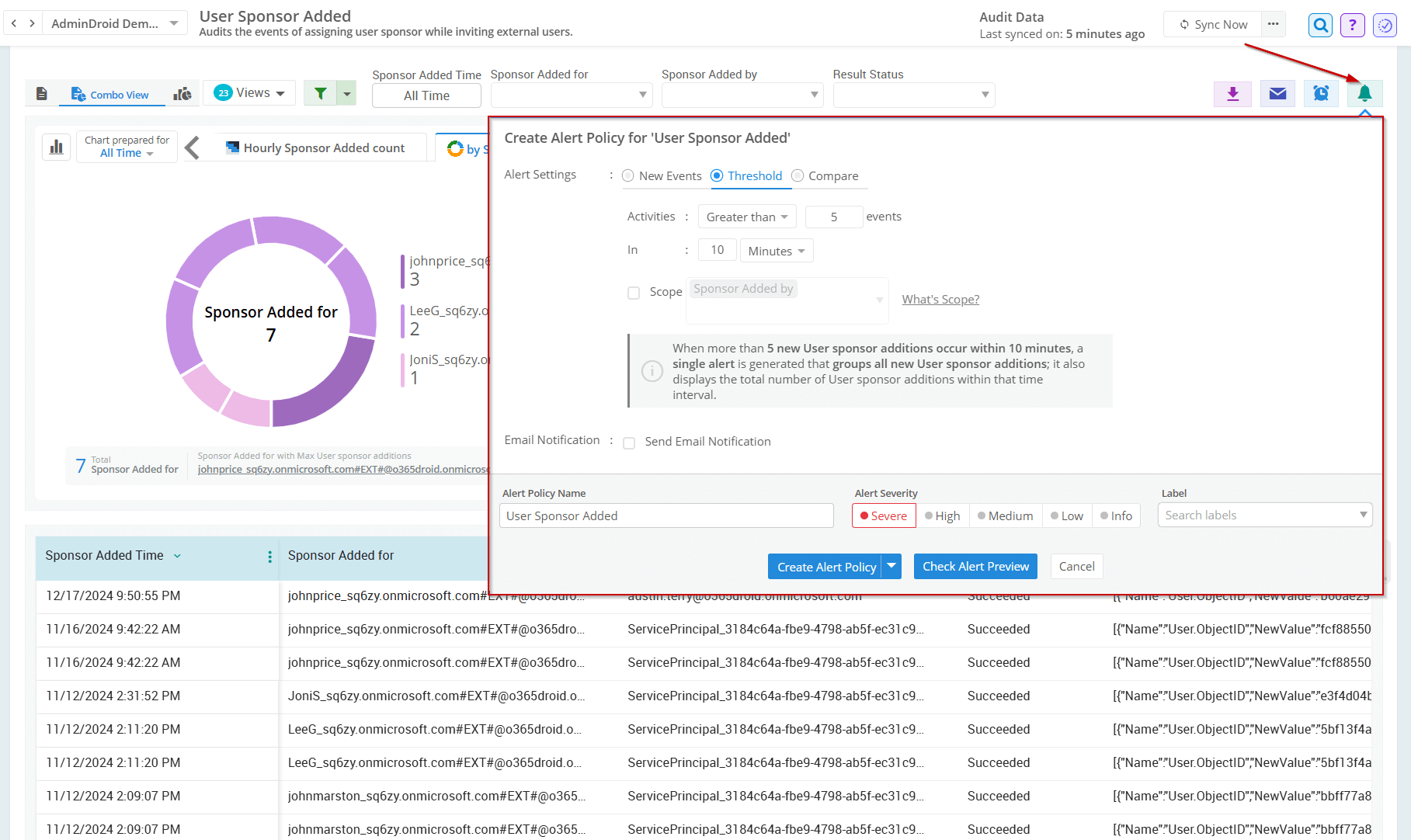Switch to chart-only view icon
The image size is (1411, 840).
click(x=182, y=94)
